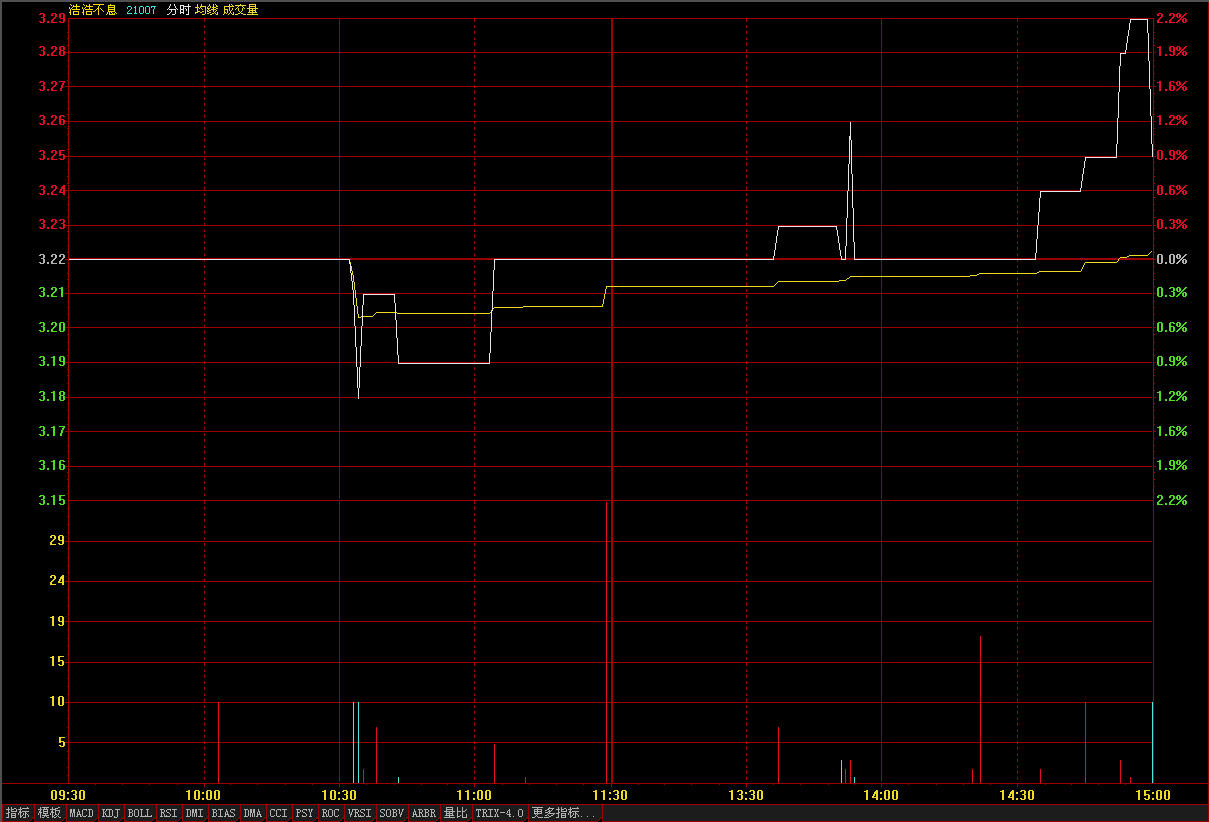Image resolution: width=1209 pixels, height=822 pixels.
Task: Switch to the VRSI indicator
Action: tap(360, 813)
